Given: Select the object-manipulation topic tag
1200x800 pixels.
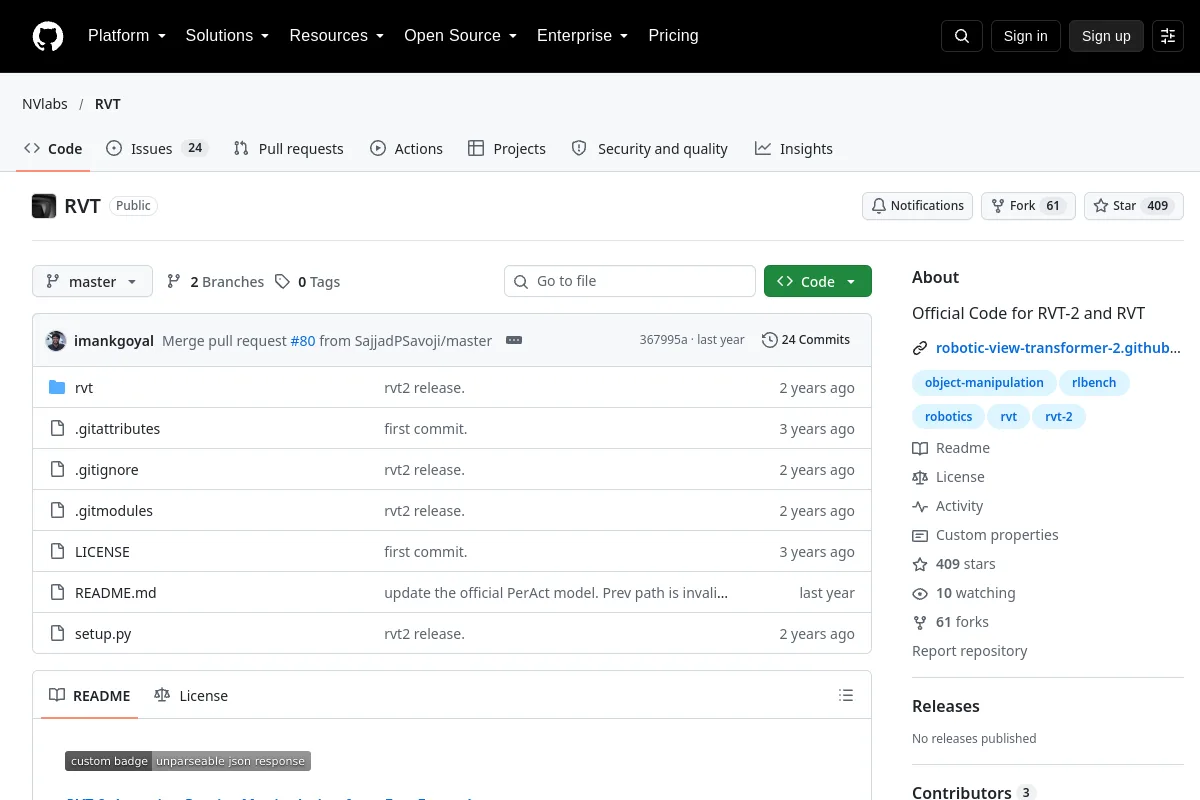Looking at the screenshot, I should coord(984,383).
